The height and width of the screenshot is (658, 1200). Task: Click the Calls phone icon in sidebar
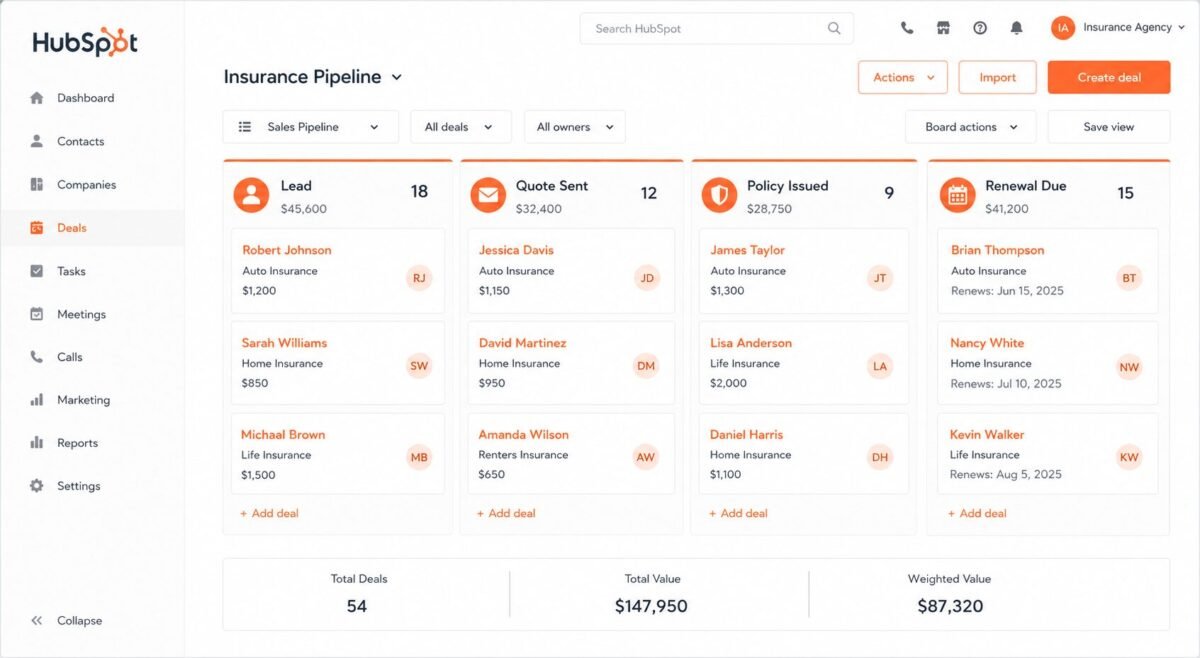point(37,357)
